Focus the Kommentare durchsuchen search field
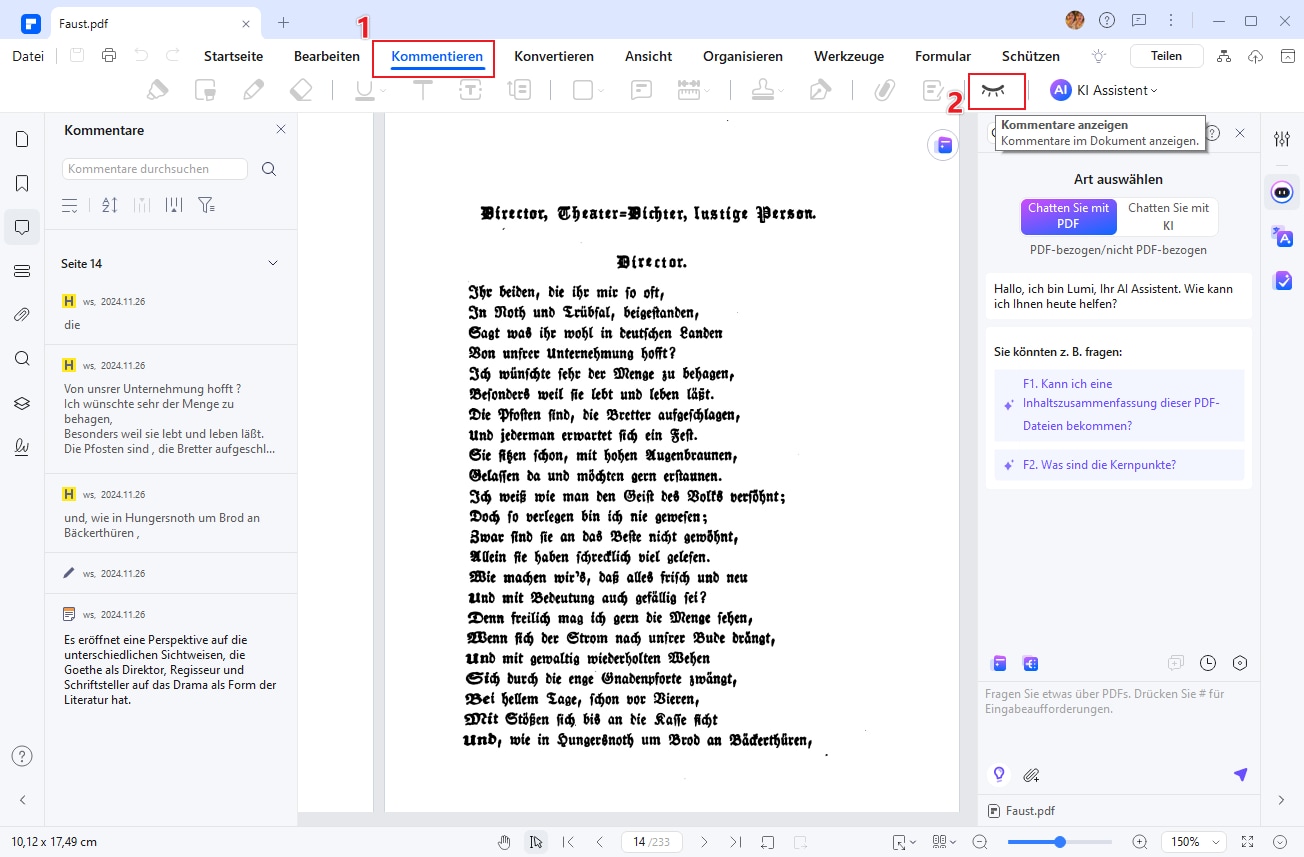This screenshot has width=1304, height=857. pyautogui.click(x=155, y=169)
